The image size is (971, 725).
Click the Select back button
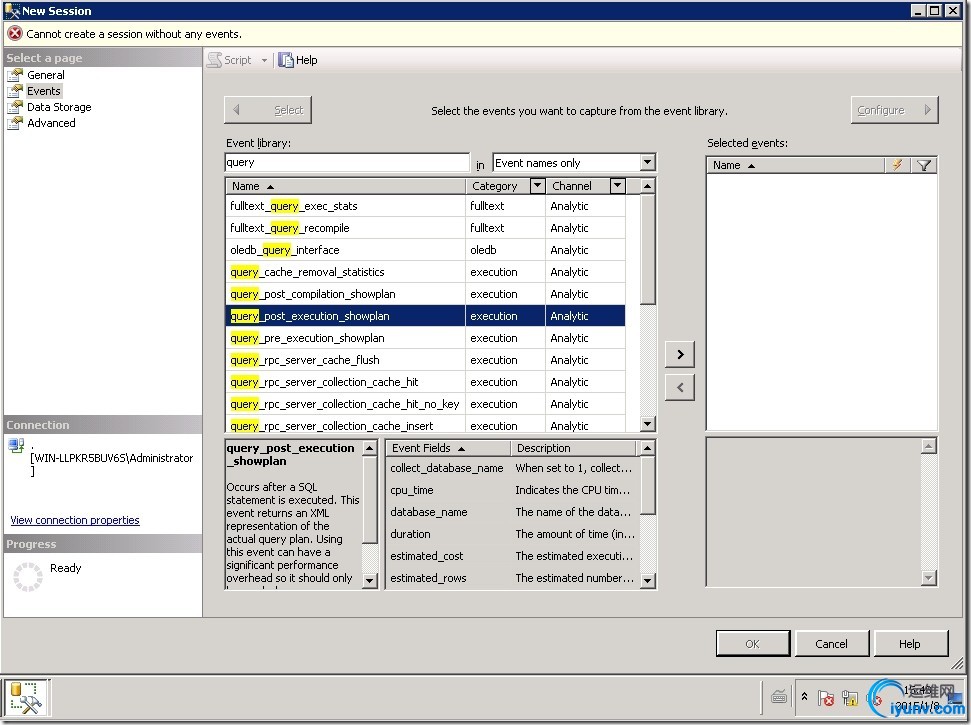pyautogui.click(x=268, y=110)
